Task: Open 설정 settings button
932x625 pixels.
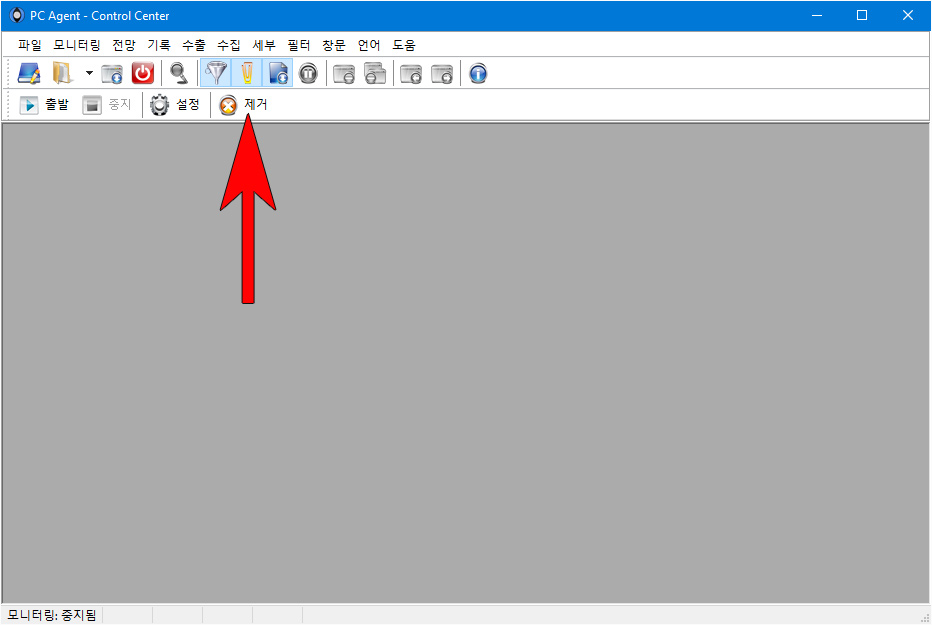Action: [175, 105]
